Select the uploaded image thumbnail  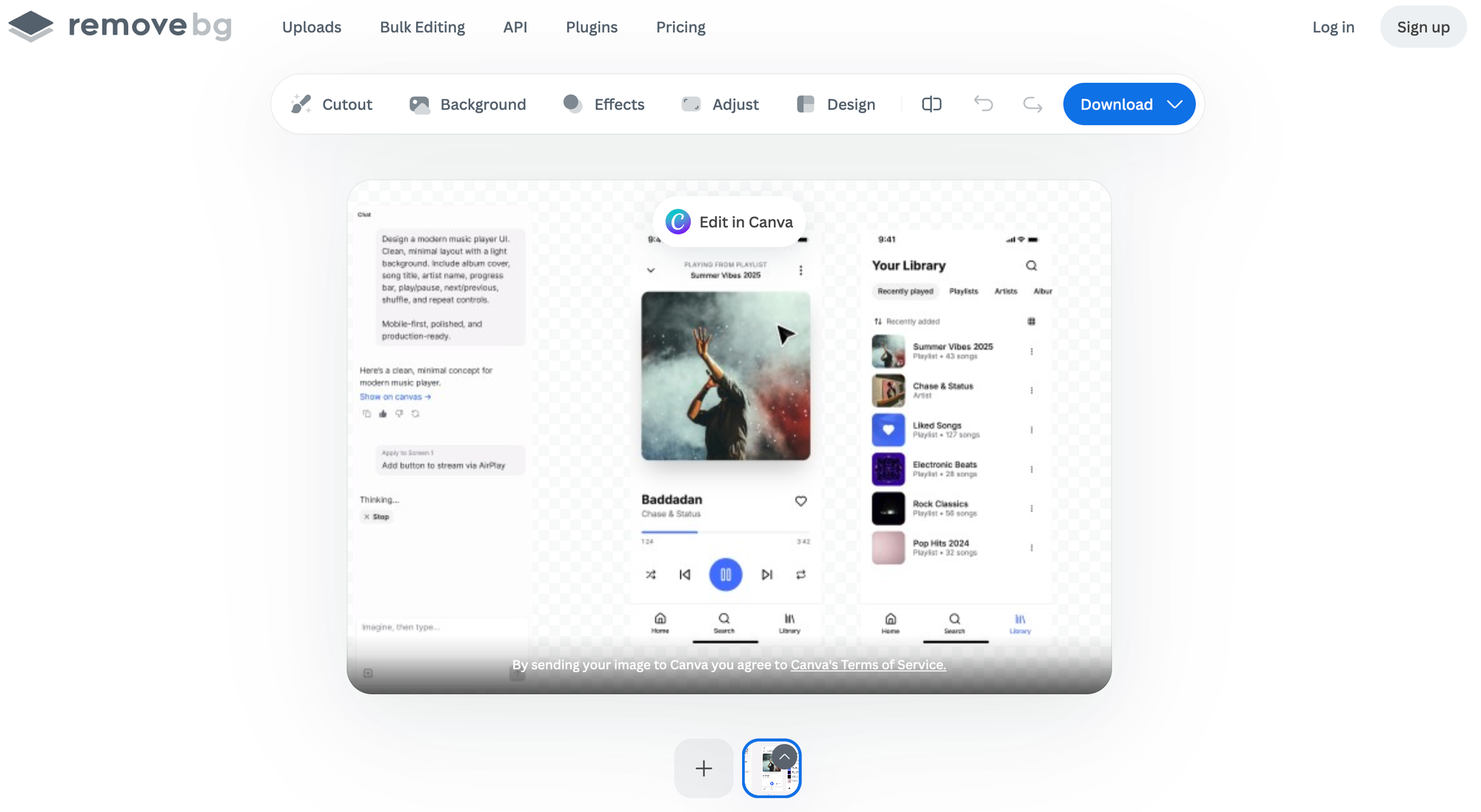tap(772, 768)
